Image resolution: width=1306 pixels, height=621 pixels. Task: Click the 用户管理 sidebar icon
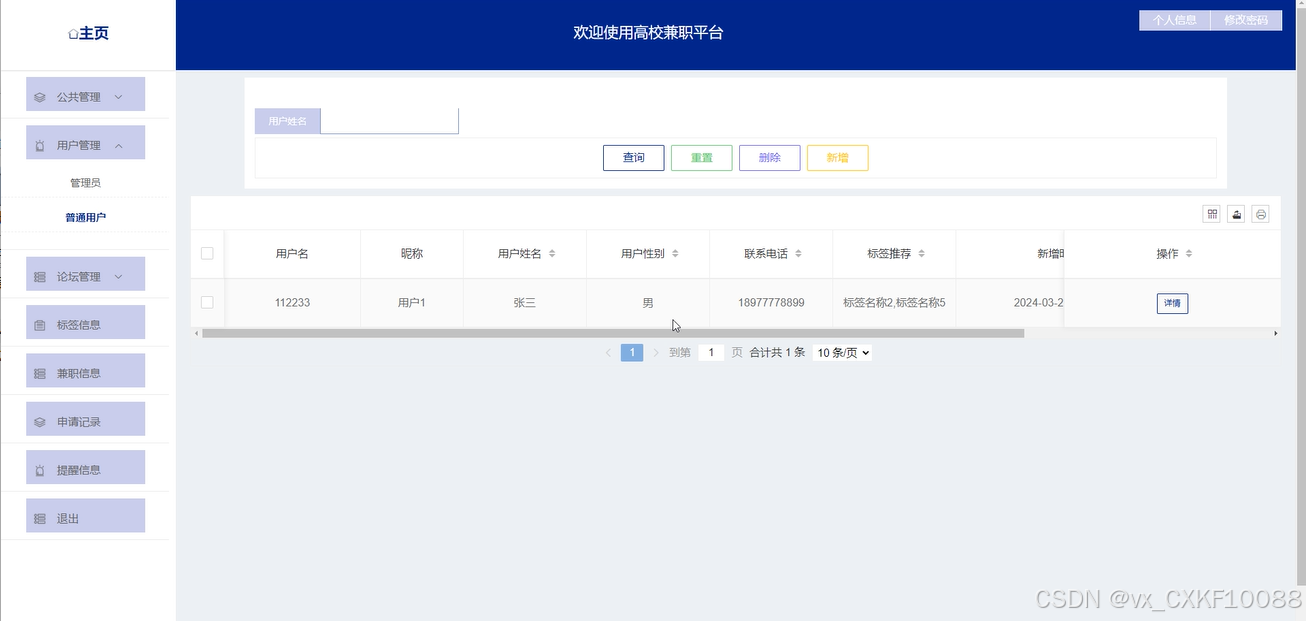click(40, 146)
